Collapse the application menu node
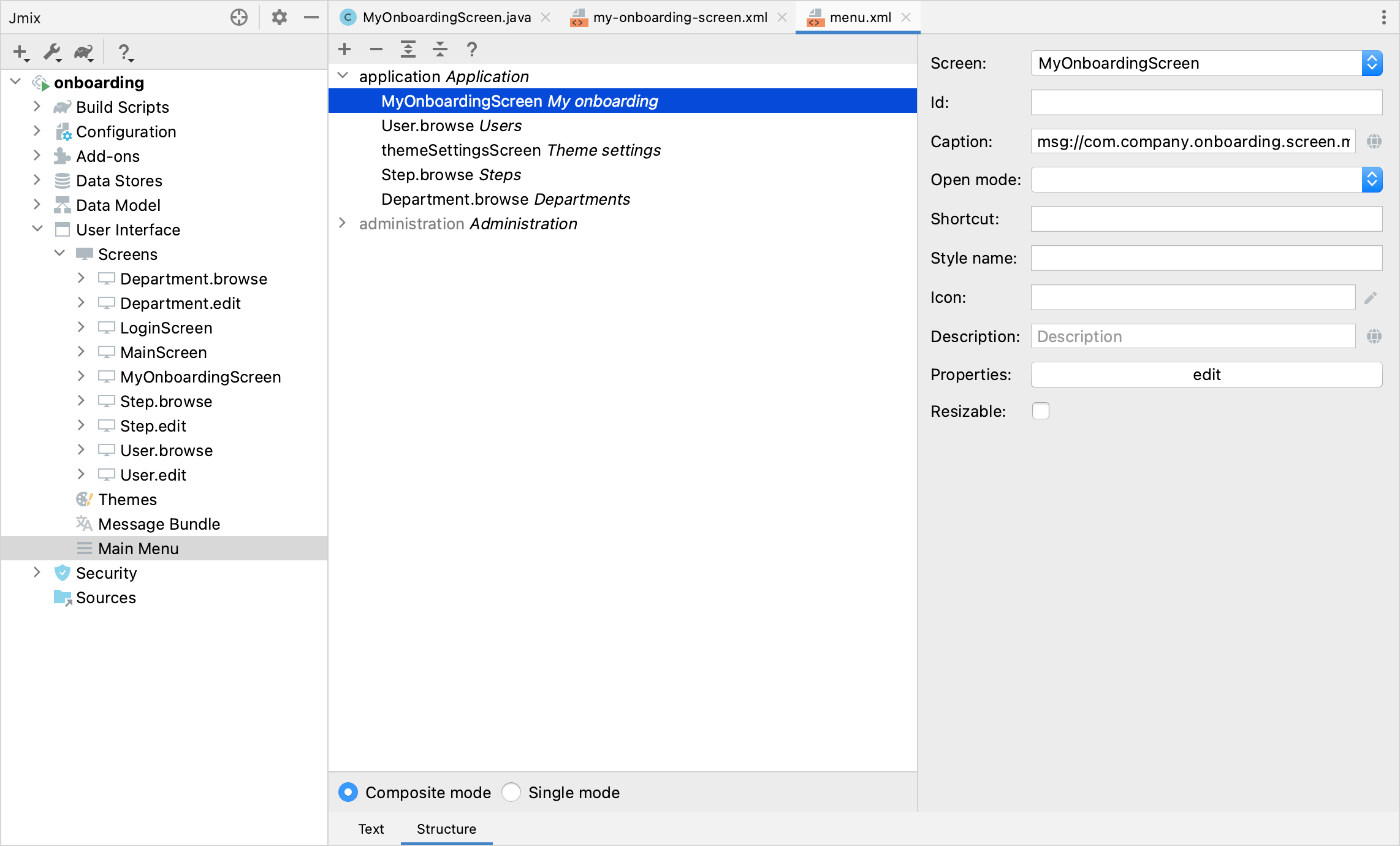Image resolution: width=1400 pixels, height=846 pixels. click(343, 75)
